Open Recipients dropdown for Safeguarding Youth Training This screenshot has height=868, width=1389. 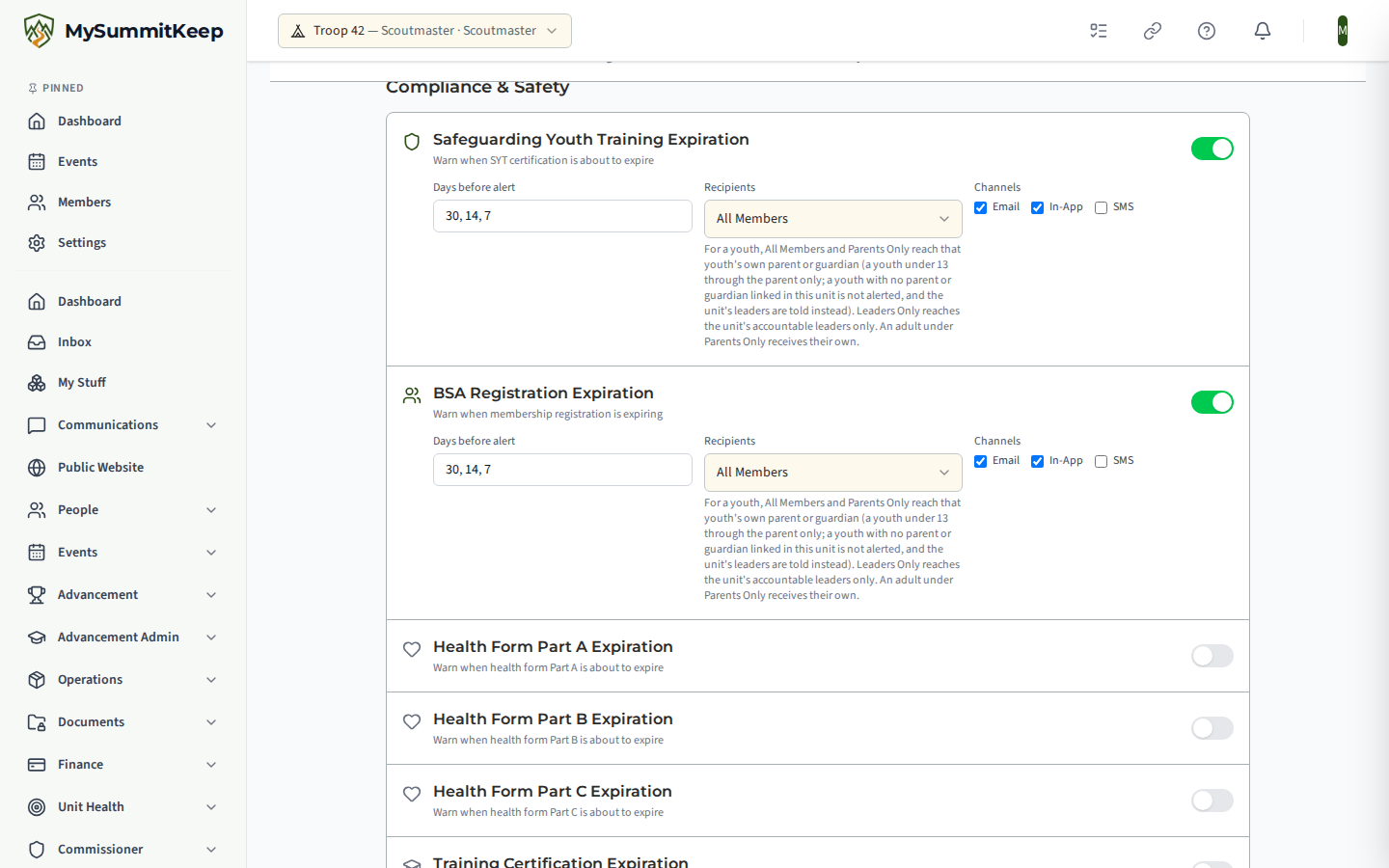coord(833,219)
